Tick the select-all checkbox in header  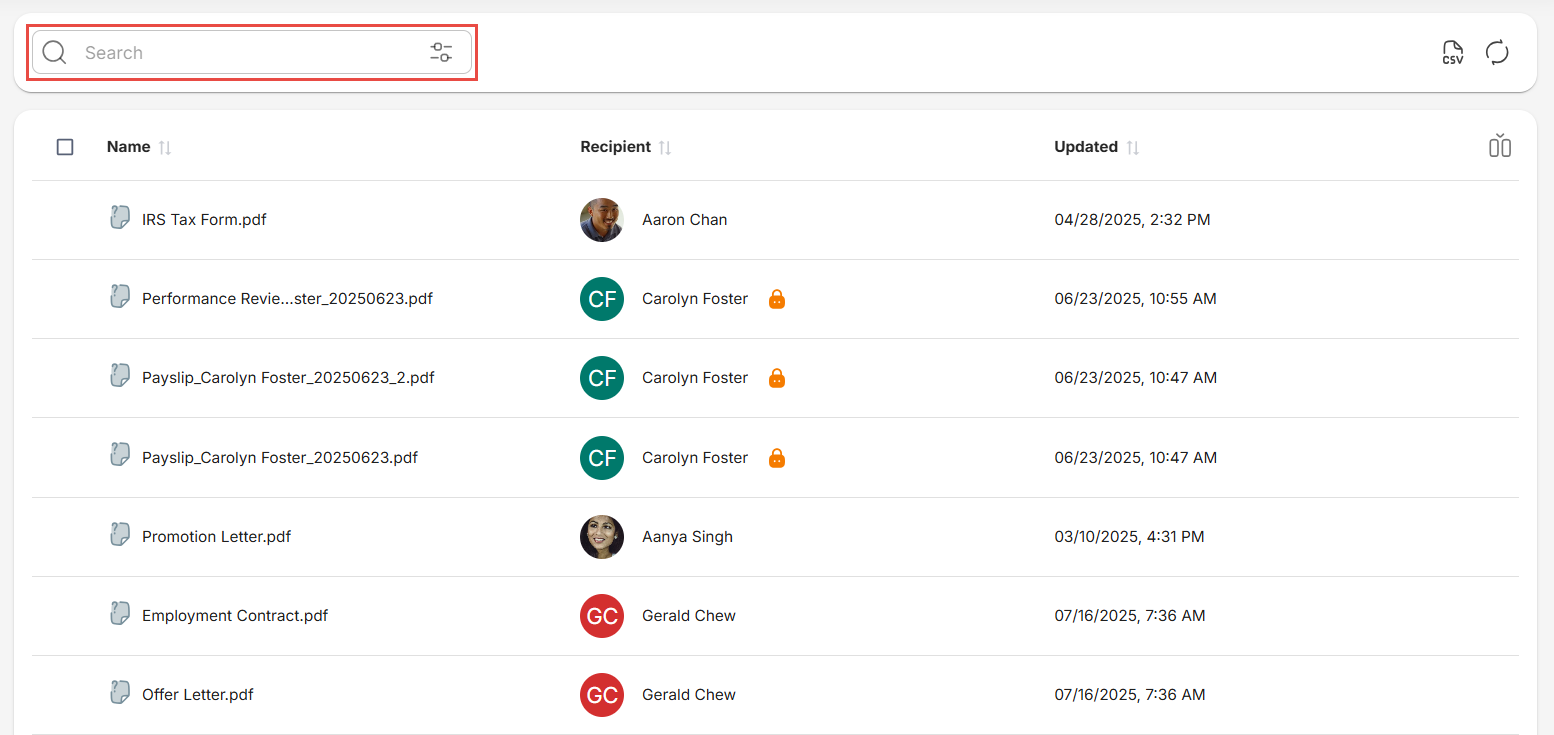click(65, 147)
